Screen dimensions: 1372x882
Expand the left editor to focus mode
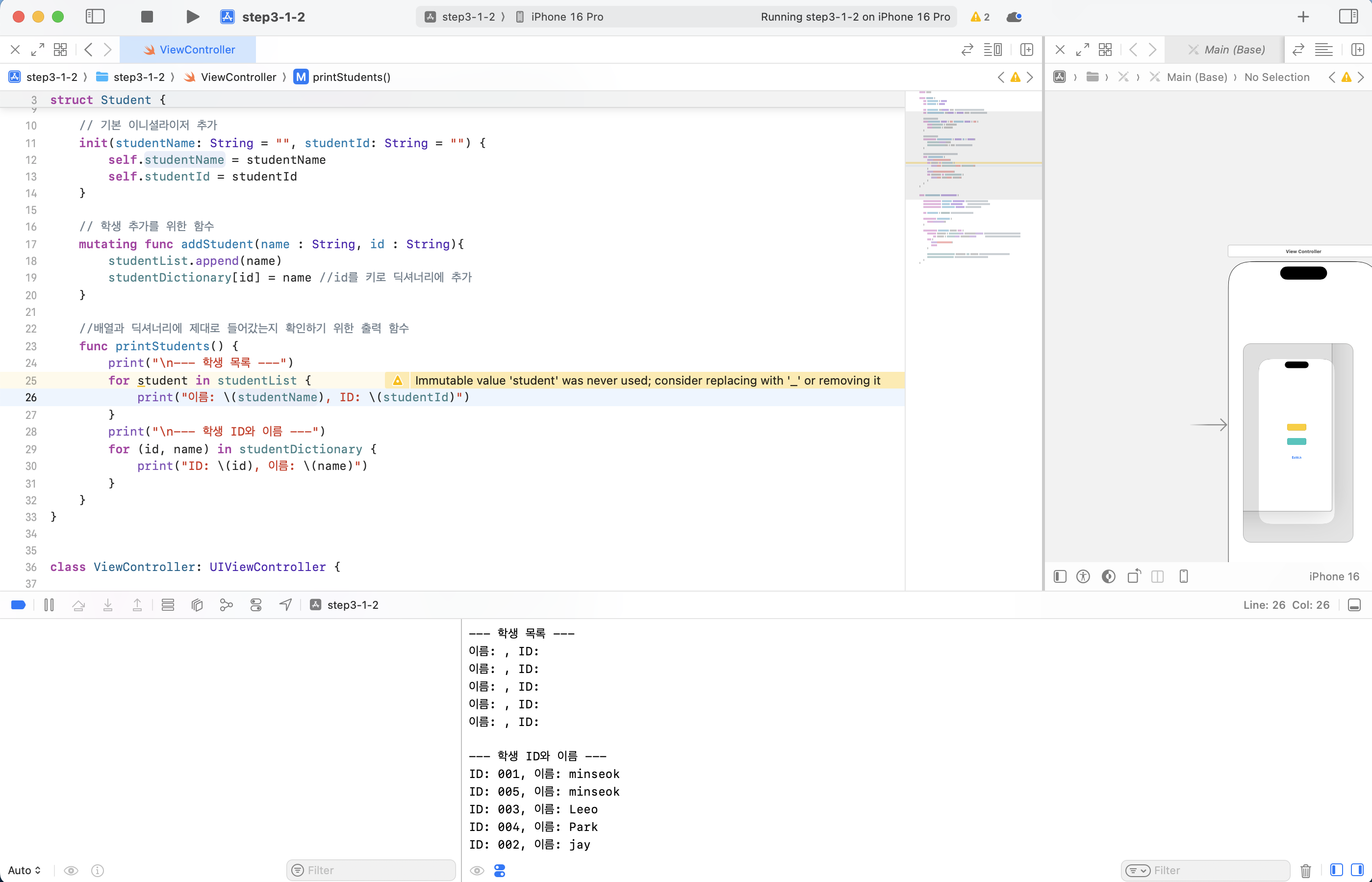pos(38,50)
